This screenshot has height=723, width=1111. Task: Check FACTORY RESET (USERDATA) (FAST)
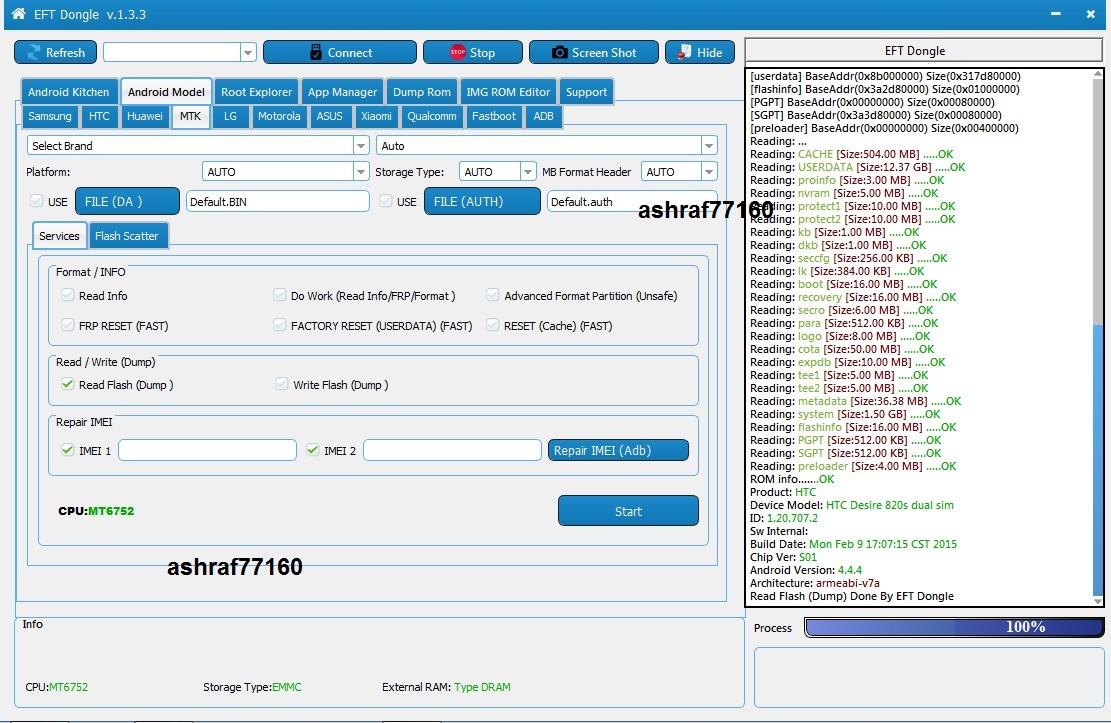279,325
